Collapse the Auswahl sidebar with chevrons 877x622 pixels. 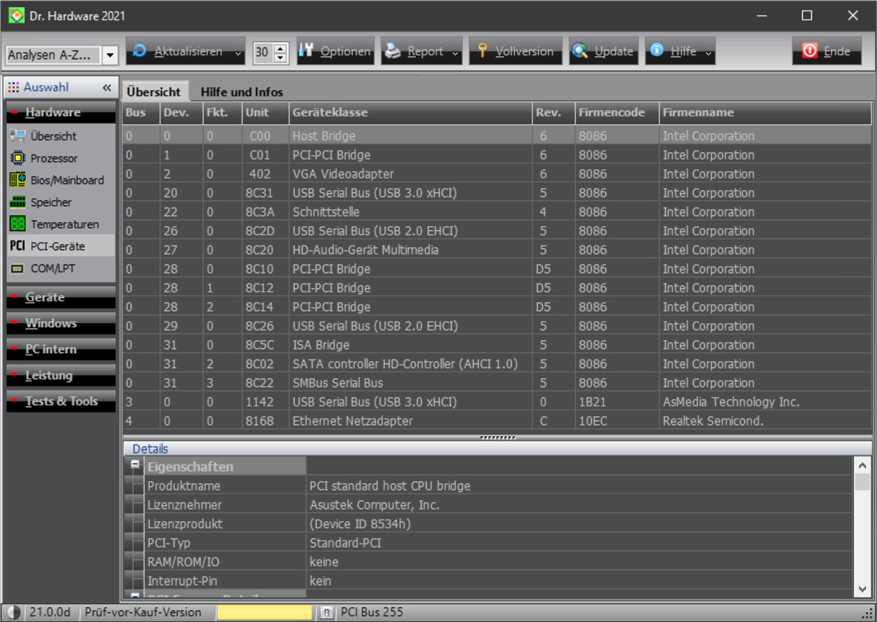point(107,88)
